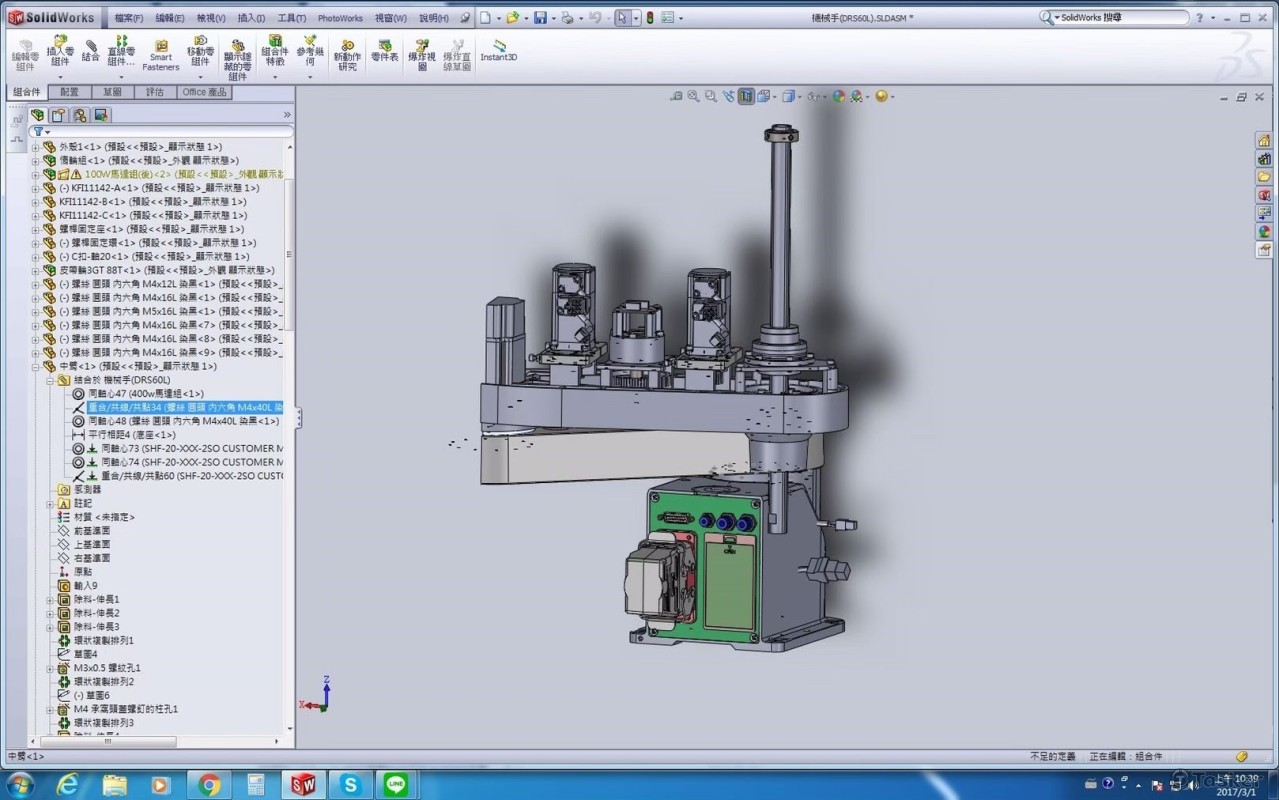Open the 插入零組件 dropdown arrow
The image size is (1279, 800).
pos(60,77)
